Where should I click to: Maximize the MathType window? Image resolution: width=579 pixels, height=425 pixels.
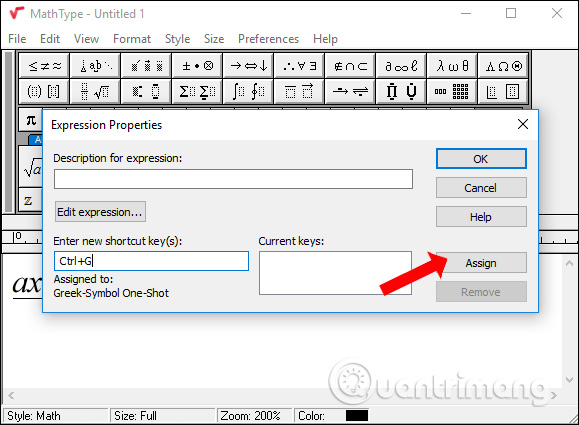tap(511, 14)
